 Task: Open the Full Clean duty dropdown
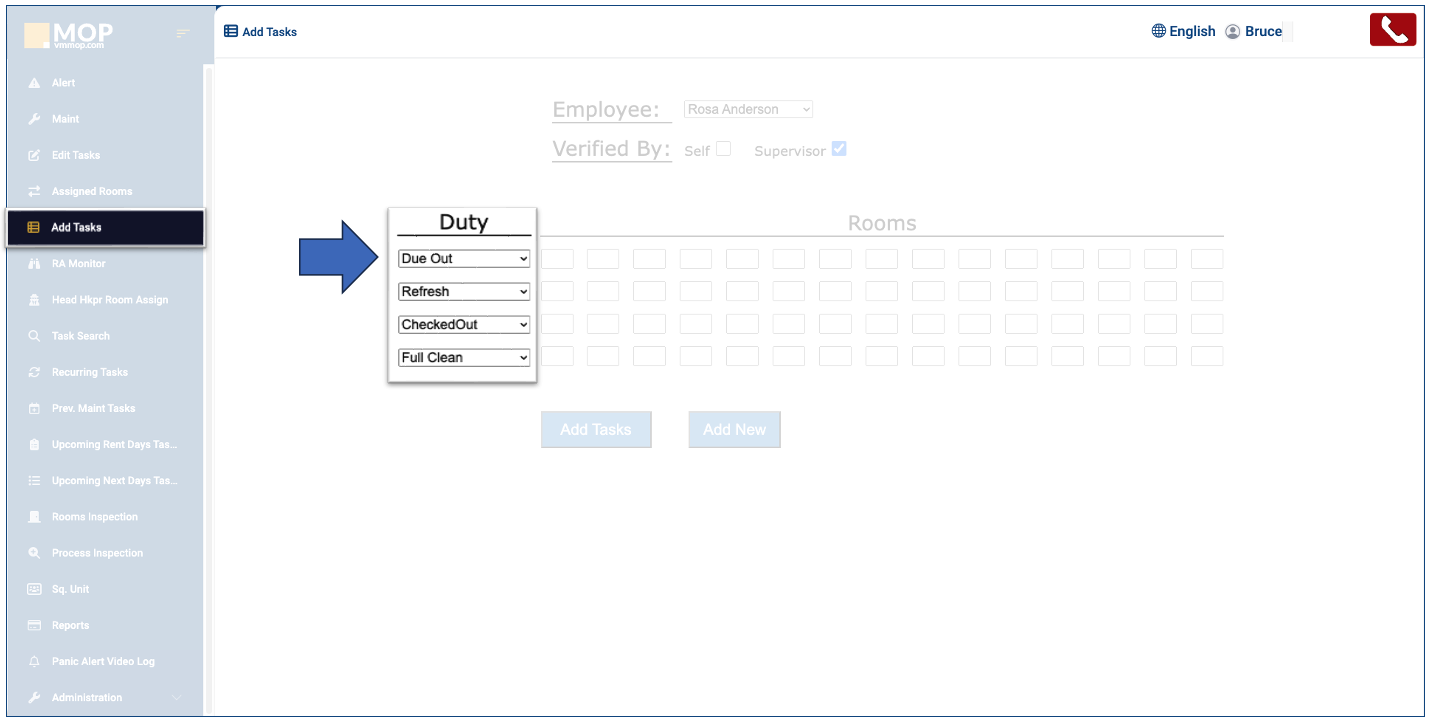point(464,358)
